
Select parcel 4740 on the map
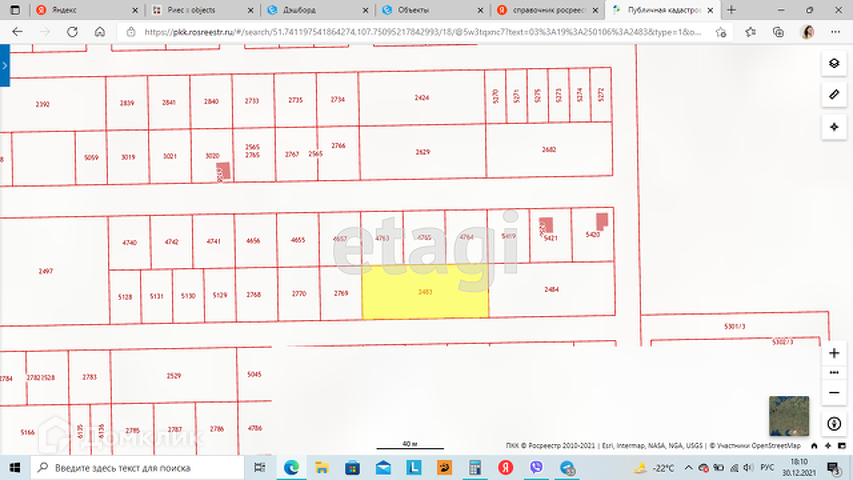pos(129,243)
